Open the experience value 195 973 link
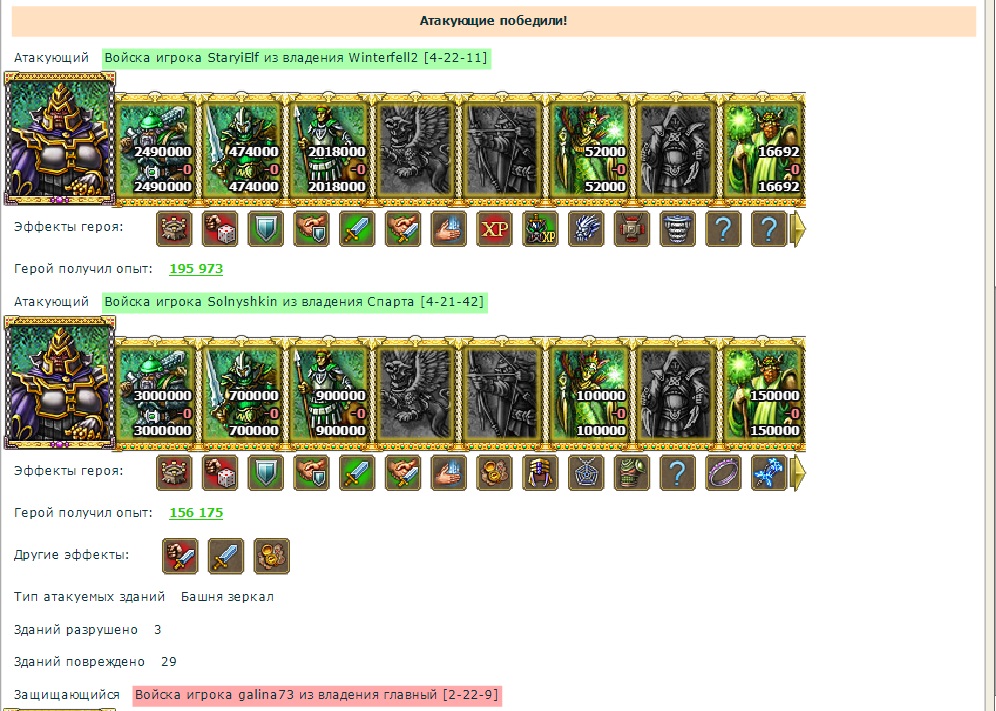The width and height of the screenshot is (996, 711). [196, 269]
